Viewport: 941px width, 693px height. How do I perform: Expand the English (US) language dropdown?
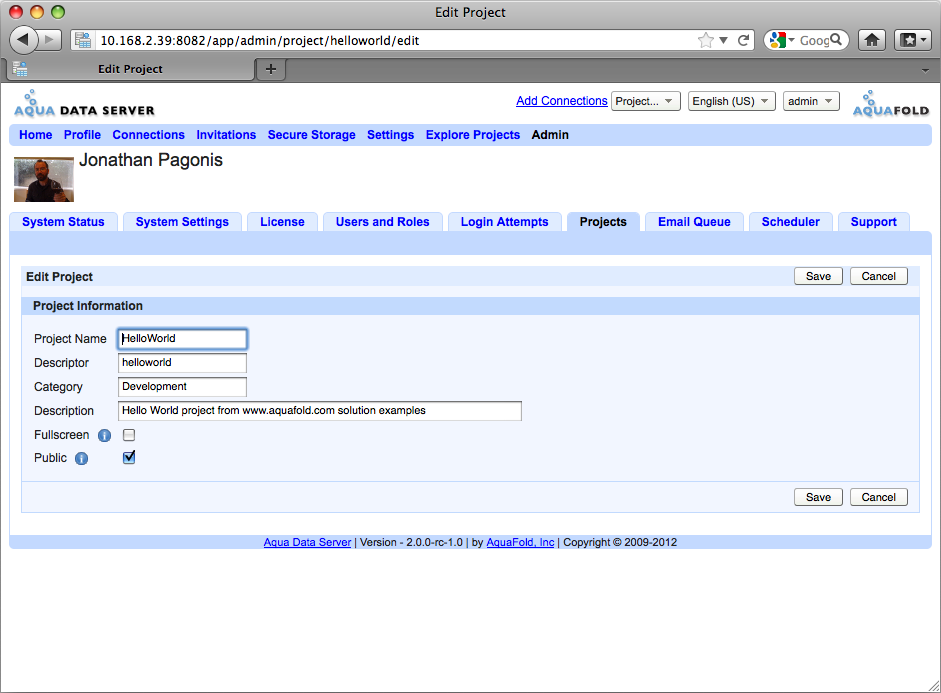(x=732, y=101)
